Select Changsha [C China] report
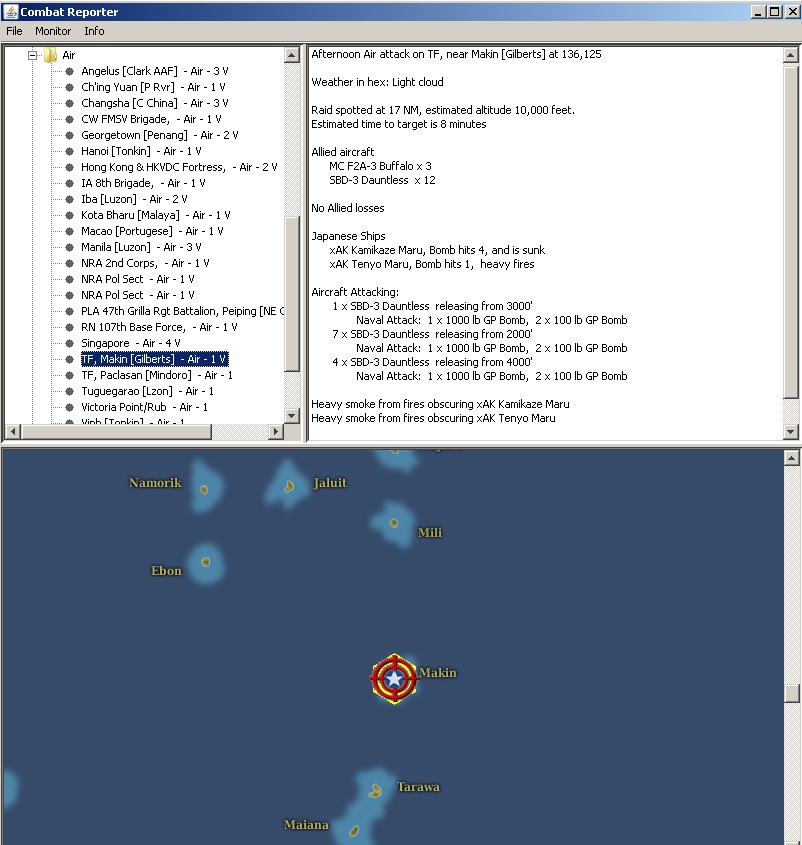Image resolution: width=802 pixels, height=845 pixels. tap(155, 103)
